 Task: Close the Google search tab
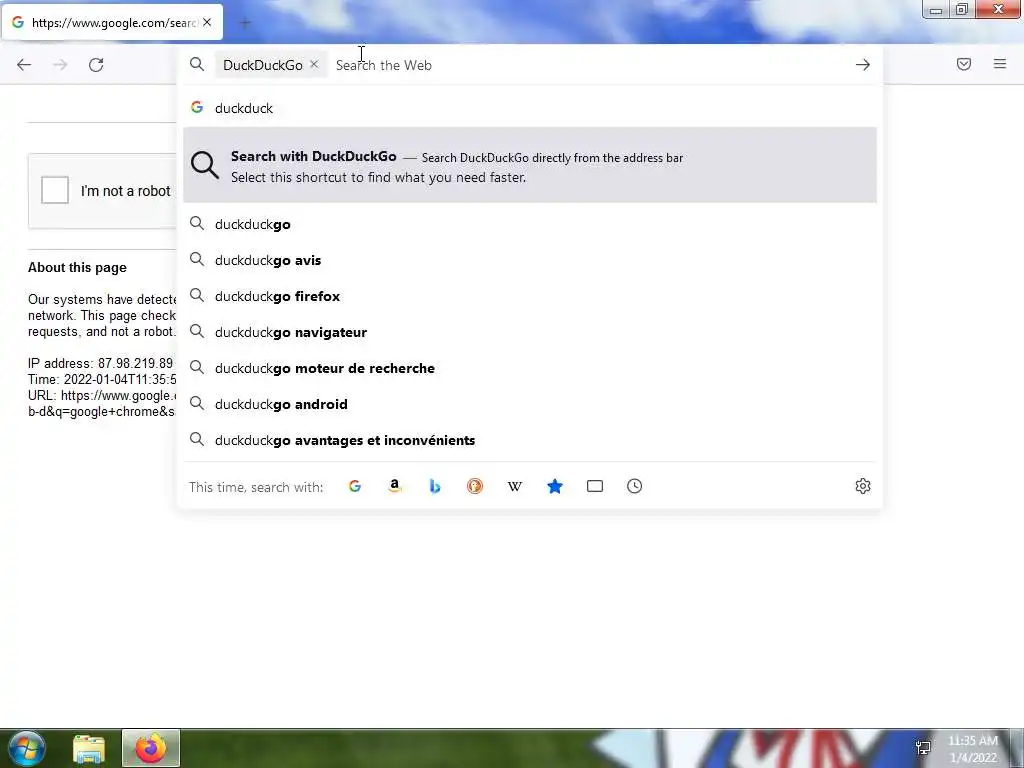207,22
